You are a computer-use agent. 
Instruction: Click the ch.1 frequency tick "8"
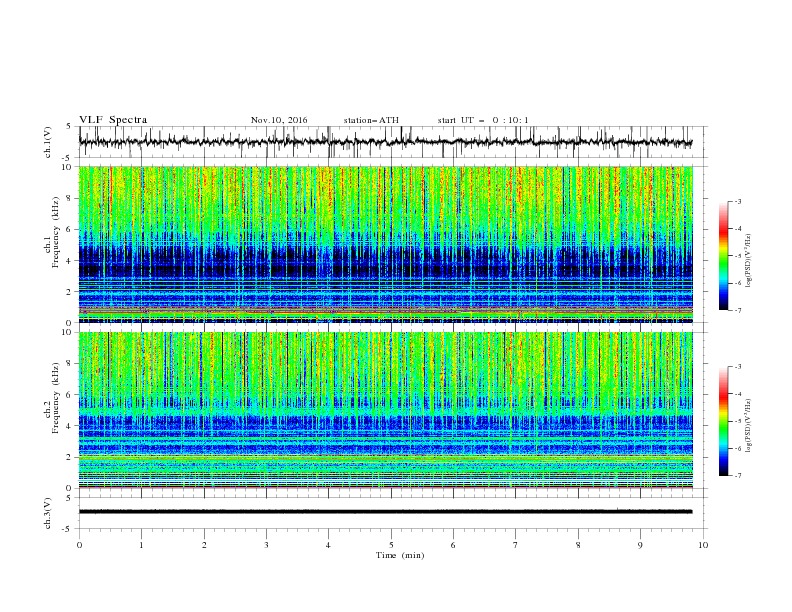pyautogui.click(x=69, y=198)
